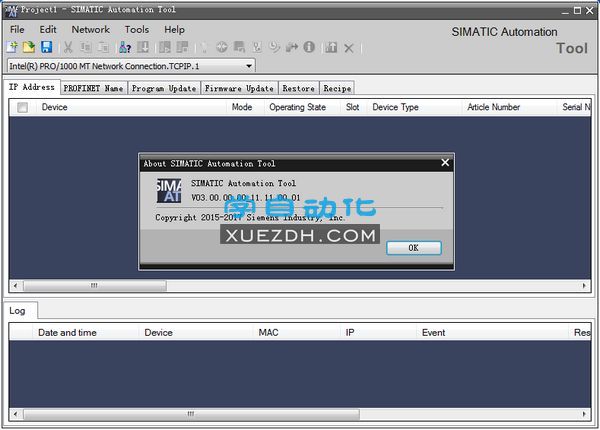Open the Tools menu
600x430 pixels.
[137, 29]
